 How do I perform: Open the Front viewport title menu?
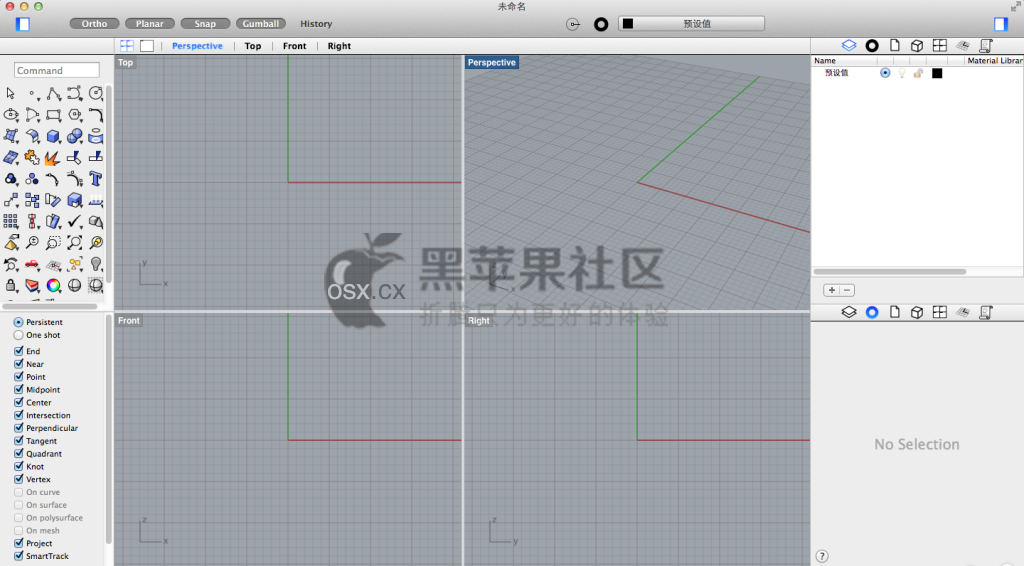pyautogui.click(x=129, y=321)
